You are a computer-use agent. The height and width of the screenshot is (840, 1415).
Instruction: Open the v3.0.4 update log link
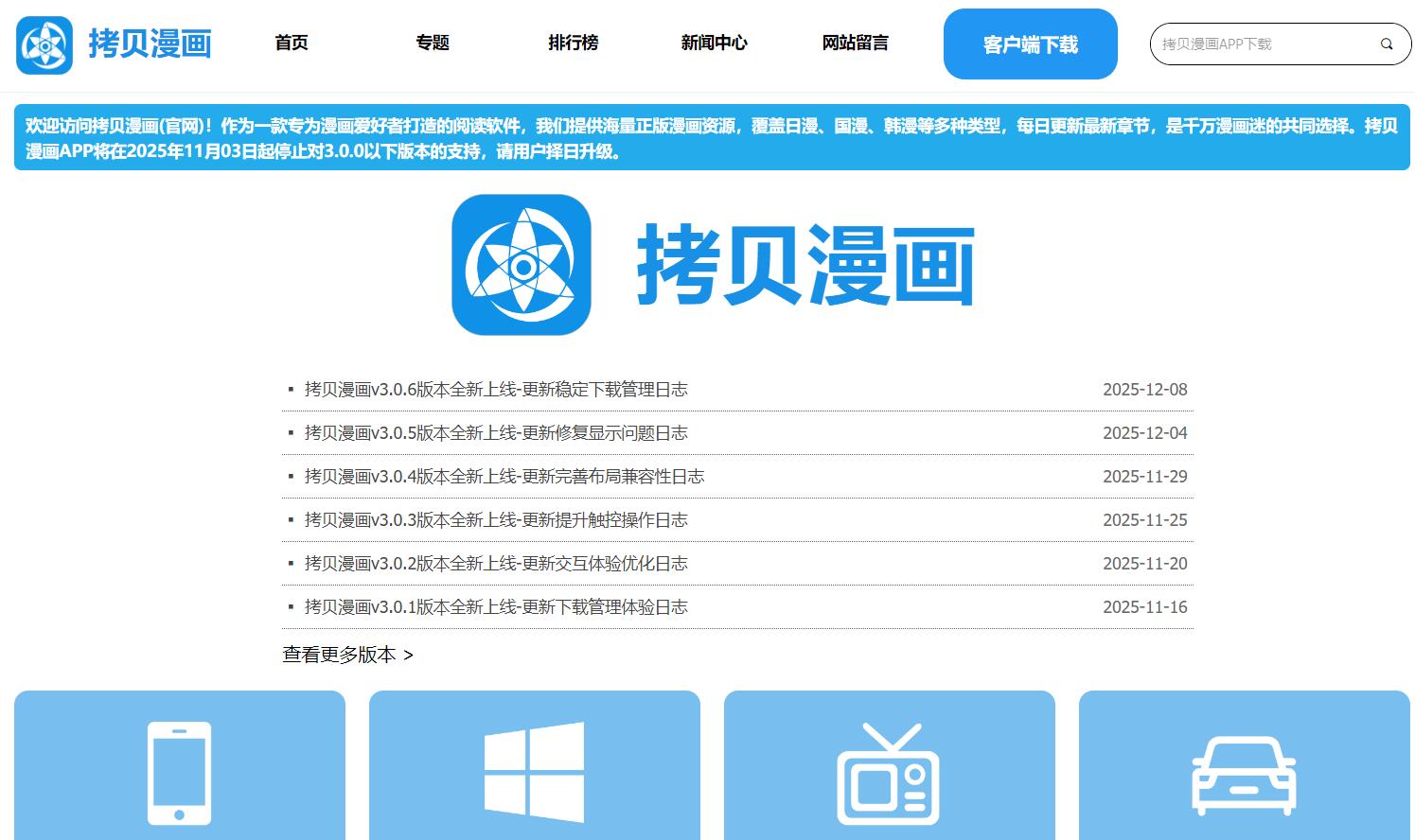pos(504,476)
